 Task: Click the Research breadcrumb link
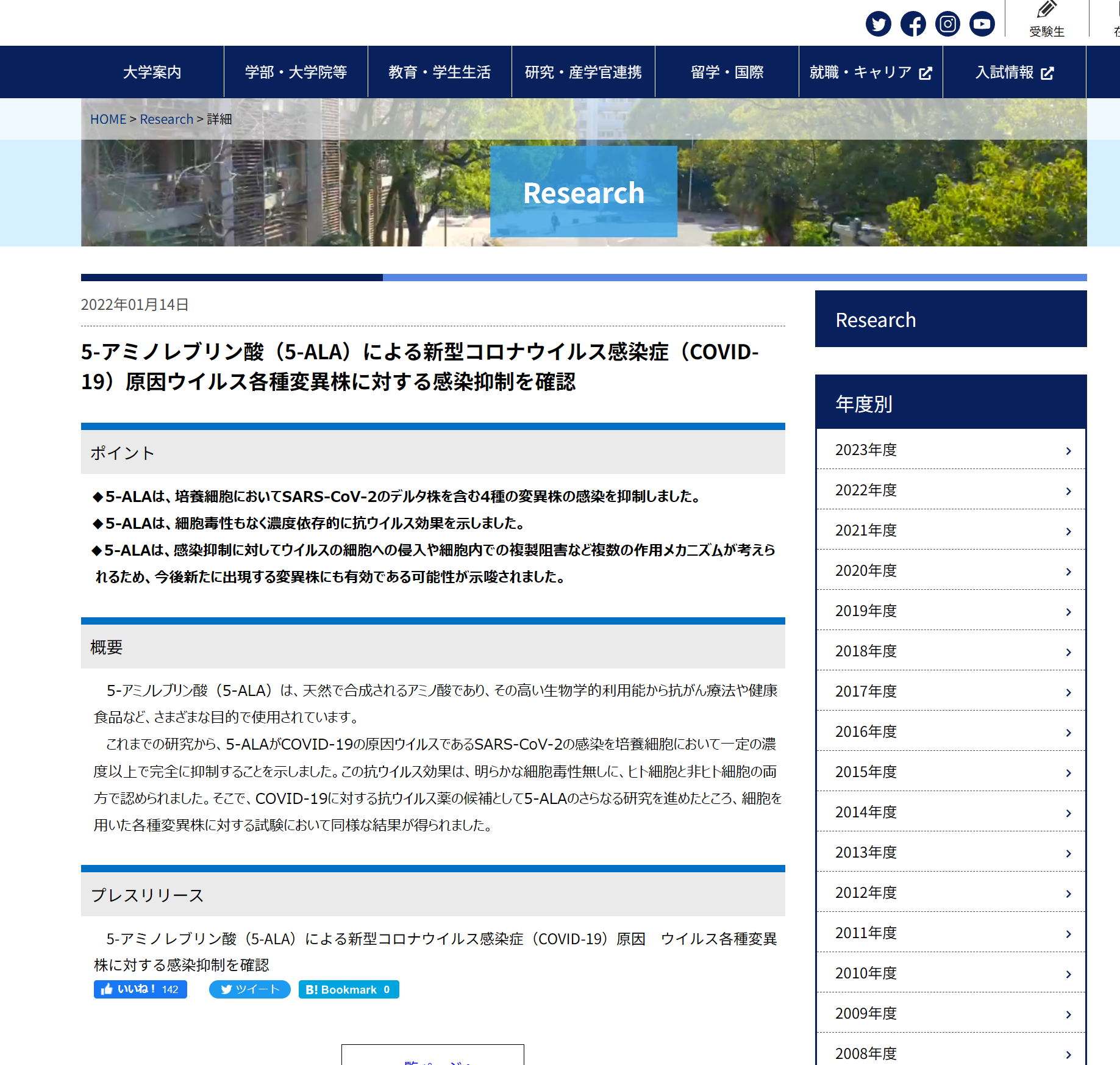(166, 120)
